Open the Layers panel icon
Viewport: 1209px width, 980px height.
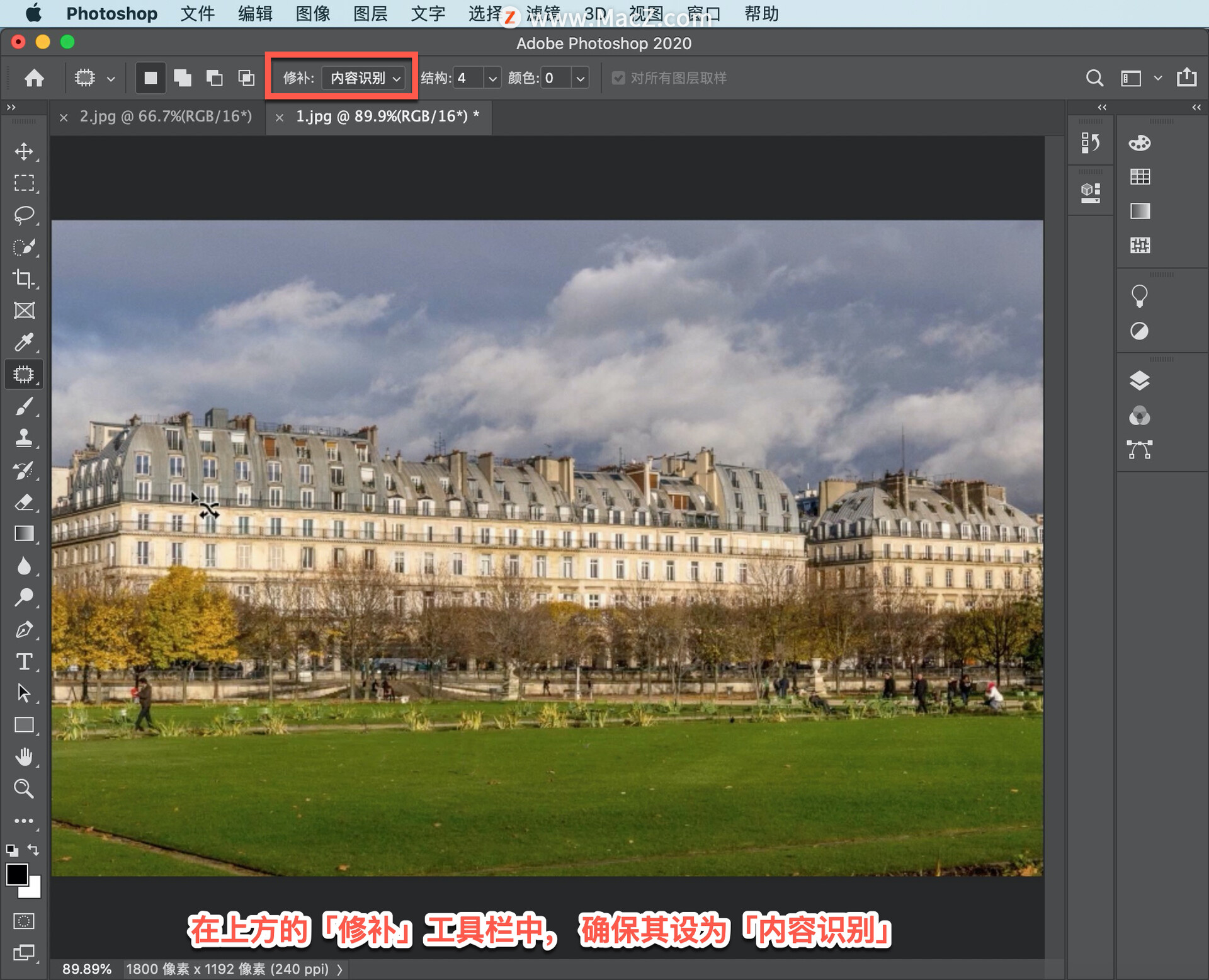(x=1140, y=381)
